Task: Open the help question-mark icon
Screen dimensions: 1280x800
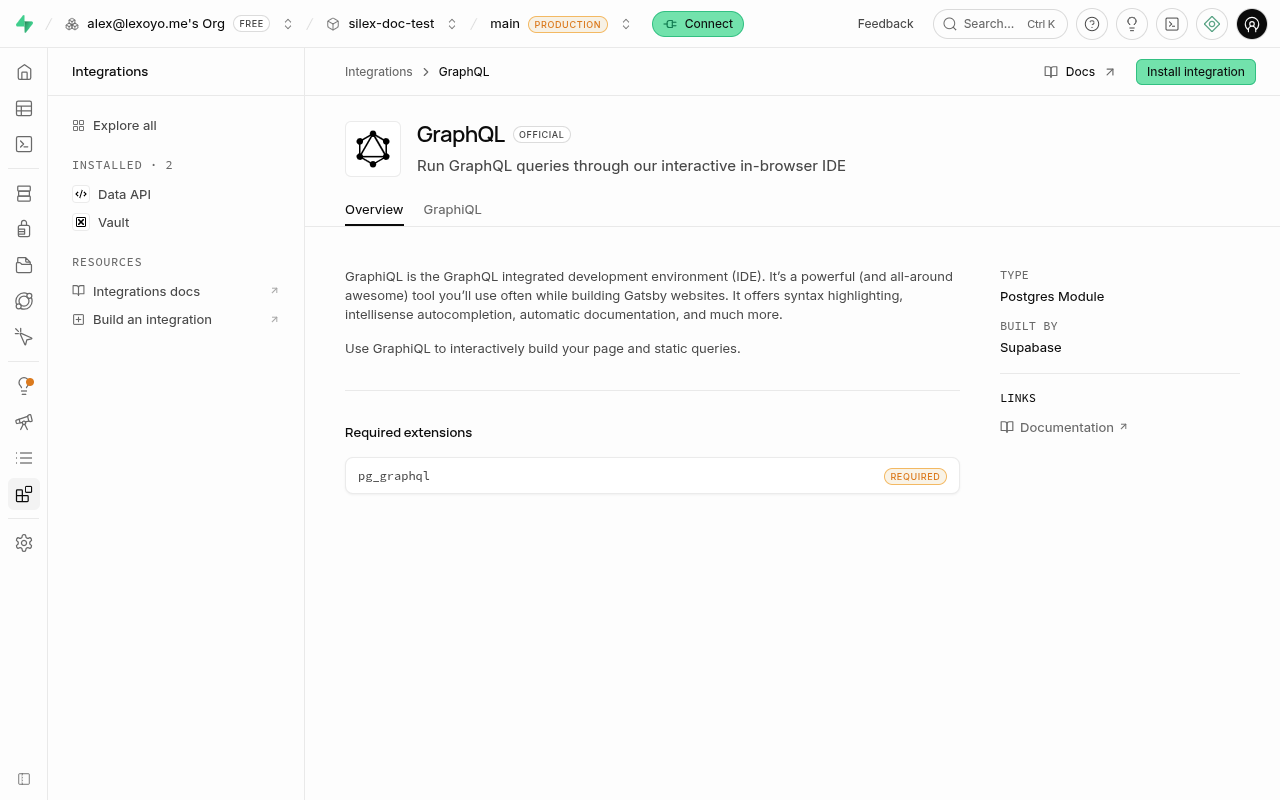Action: point(1092,24)
